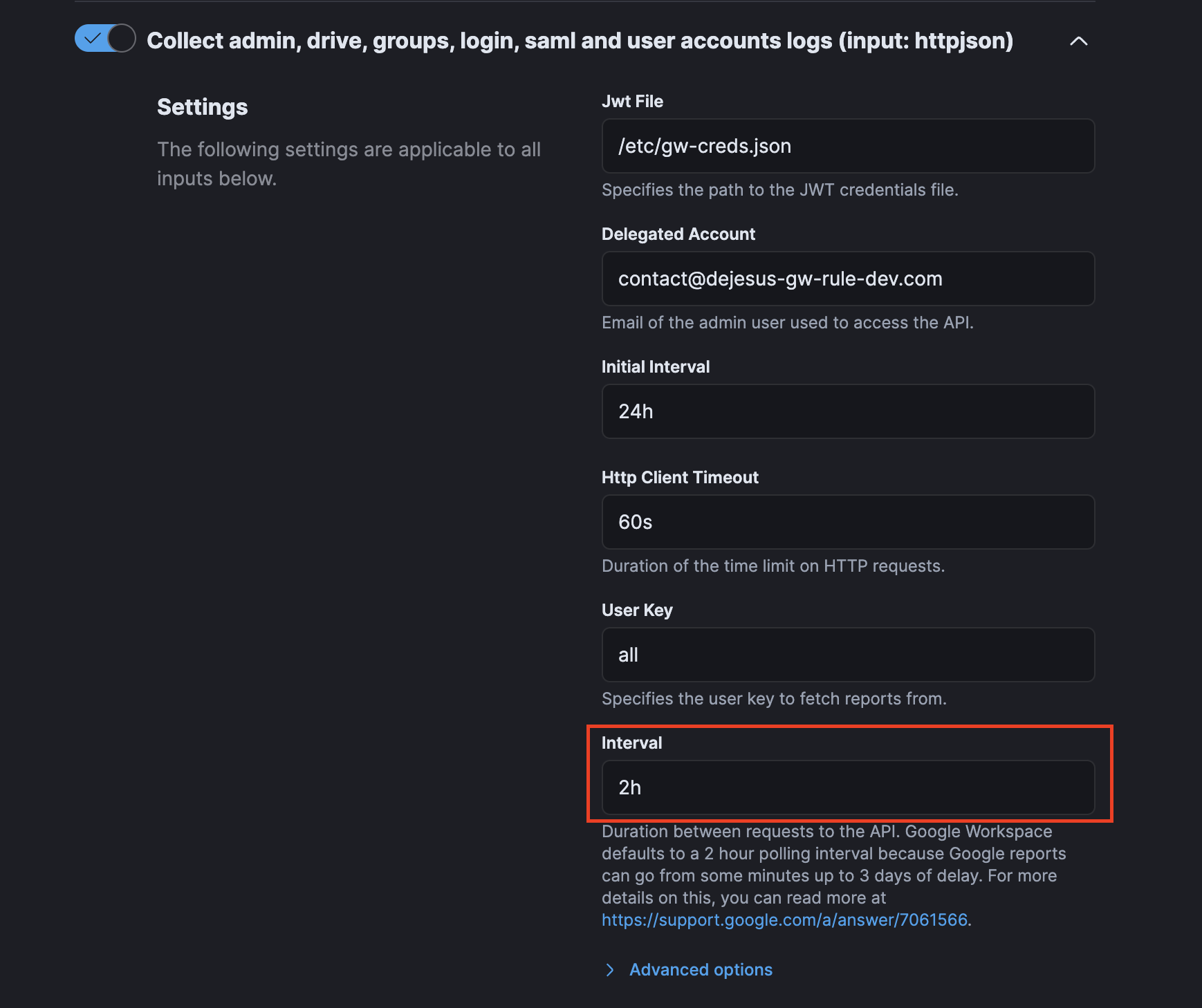Open the Google support article link
The width and height of the screenshot is (1202, 1008).
(x=785, y=920)
